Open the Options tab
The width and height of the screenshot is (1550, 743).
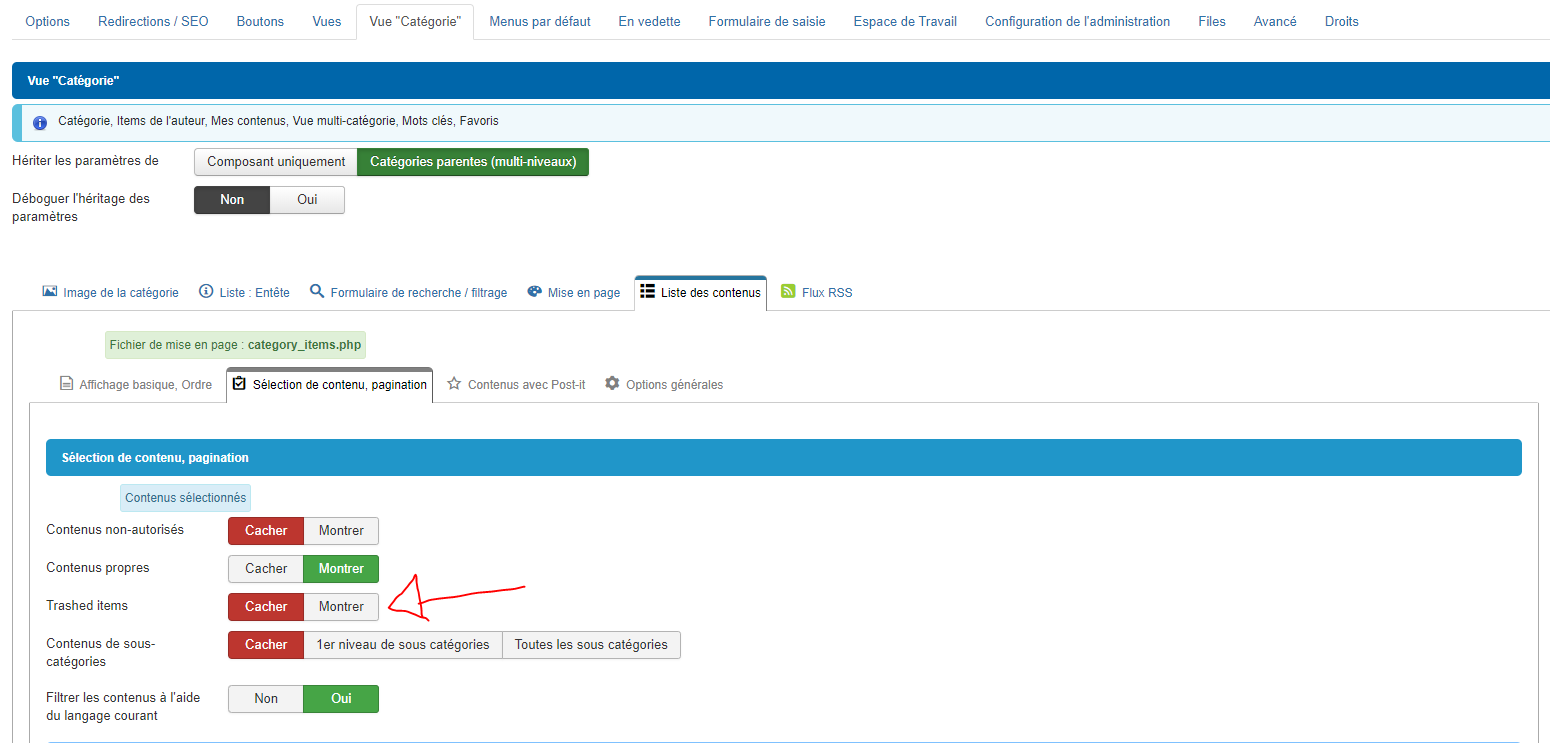click(x=47, y=21)
